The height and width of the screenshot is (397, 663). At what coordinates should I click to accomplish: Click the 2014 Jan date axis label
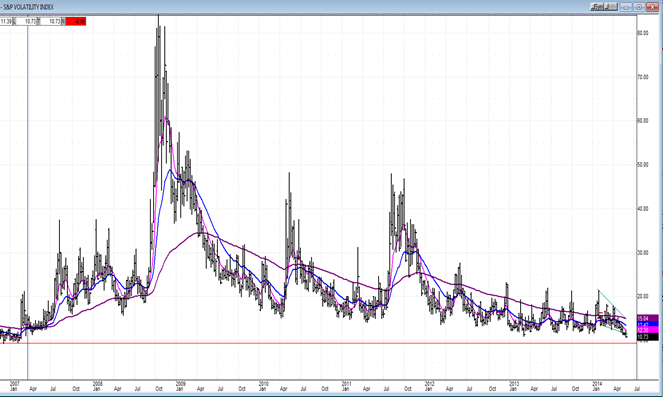click(597, 386)
